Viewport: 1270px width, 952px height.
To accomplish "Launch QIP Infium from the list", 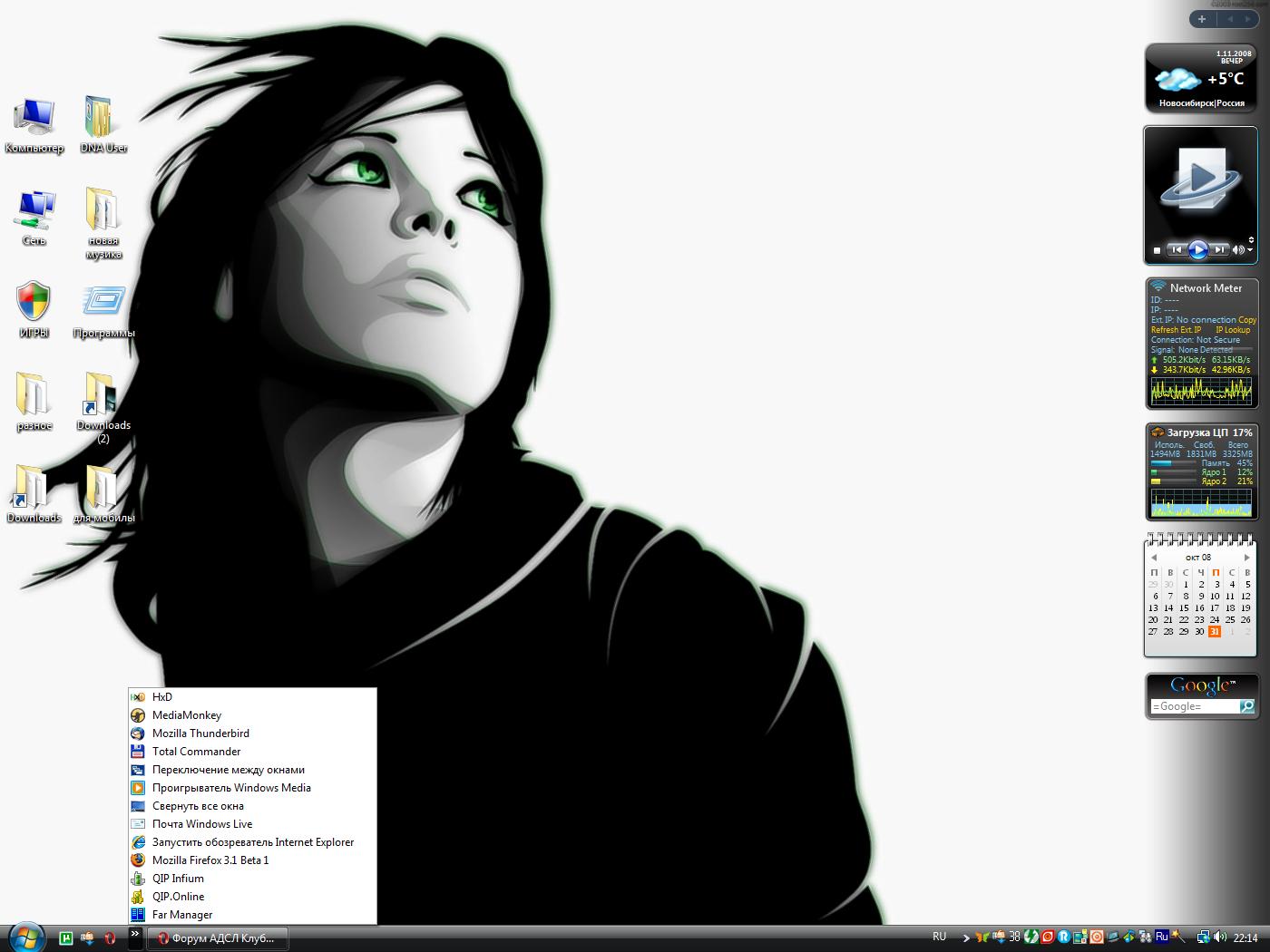I will point(252,879).
